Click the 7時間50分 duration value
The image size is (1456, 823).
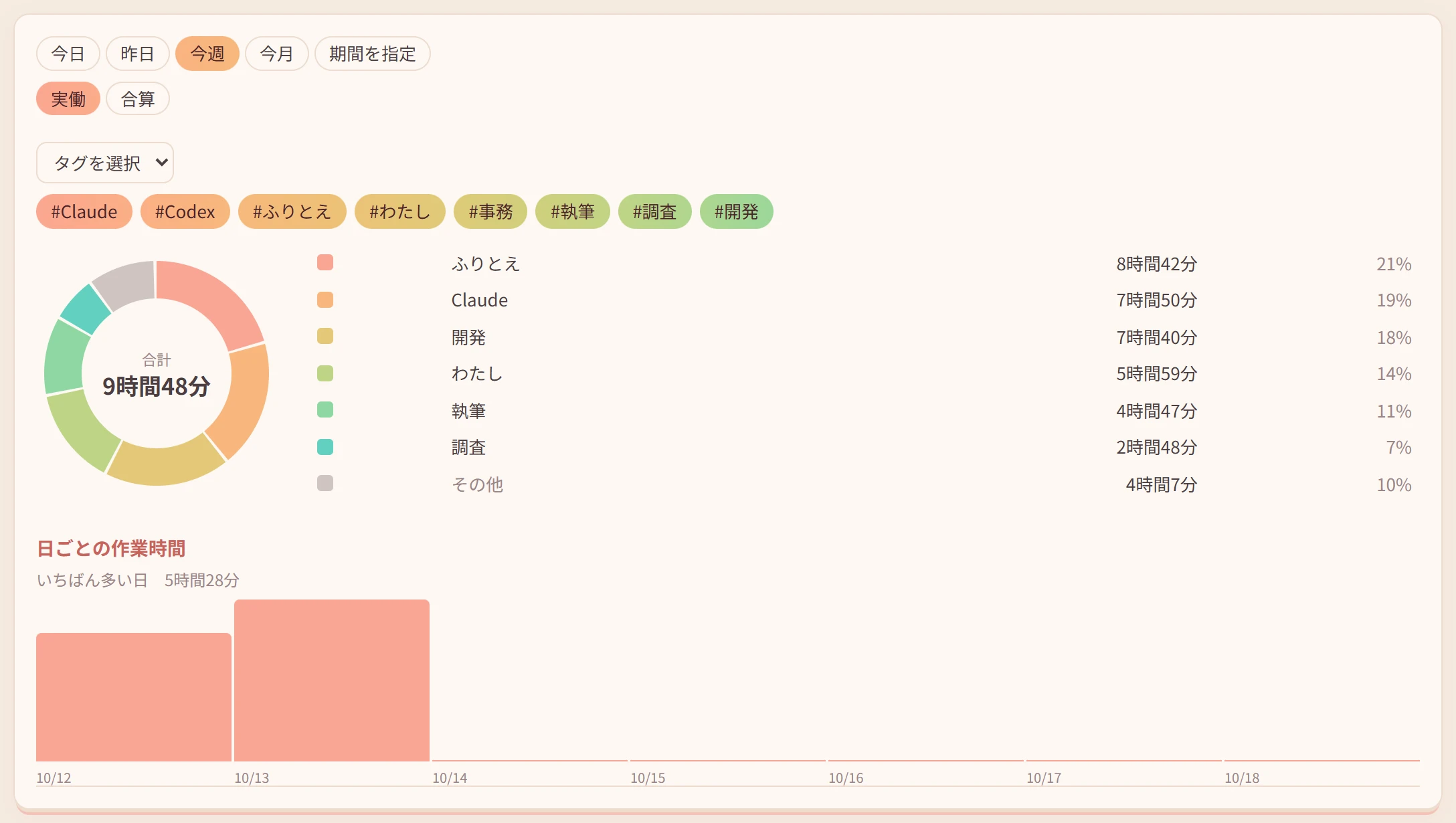(1157, 300)
